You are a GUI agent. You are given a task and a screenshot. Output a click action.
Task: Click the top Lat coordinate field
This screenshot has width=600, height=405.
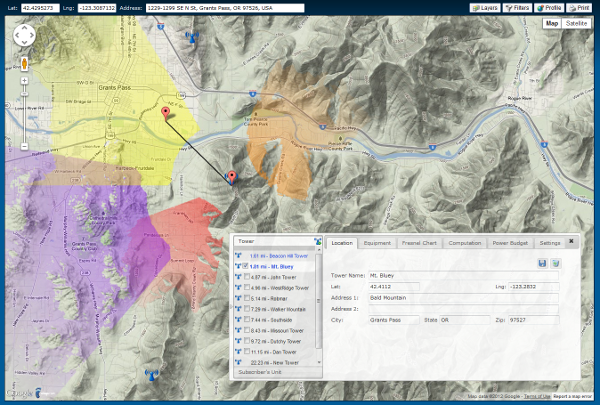40,8
